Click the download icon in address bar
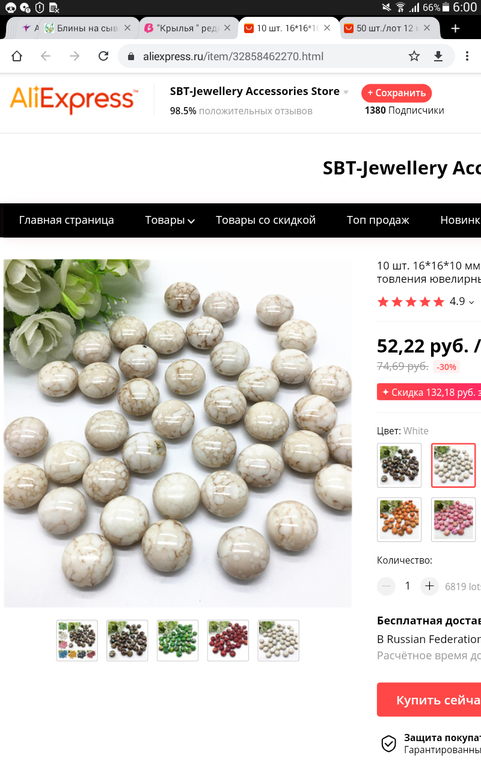This screenshot has width=481, height=770. (438, 56)
